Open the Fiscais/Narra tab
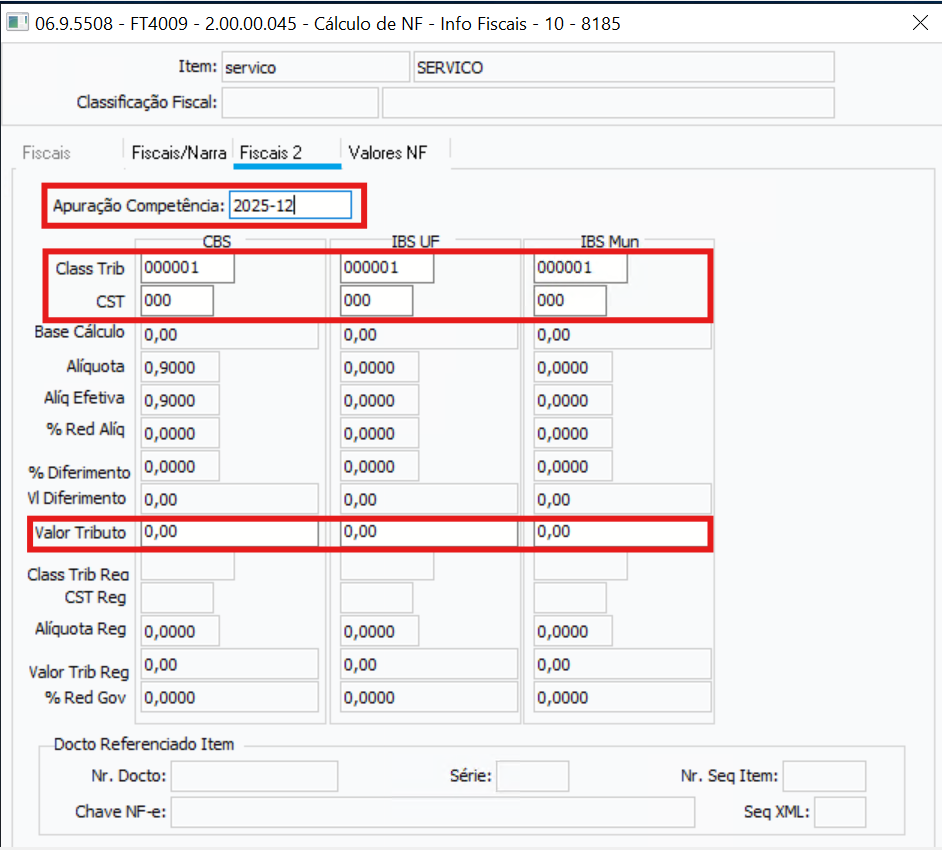This screenshot has width=942, height=850. coord(178,153)
